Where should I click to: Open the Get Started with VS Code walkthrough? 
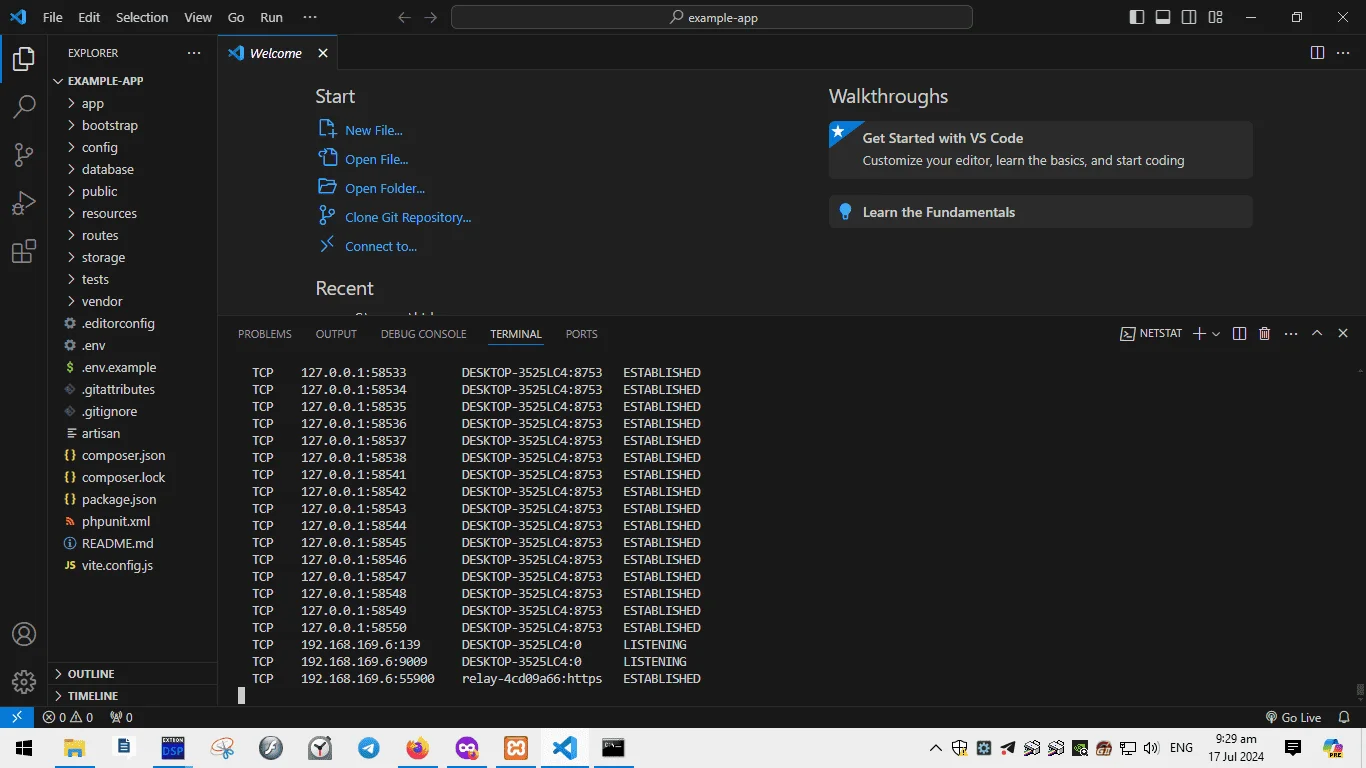(x=1040, y=149)
